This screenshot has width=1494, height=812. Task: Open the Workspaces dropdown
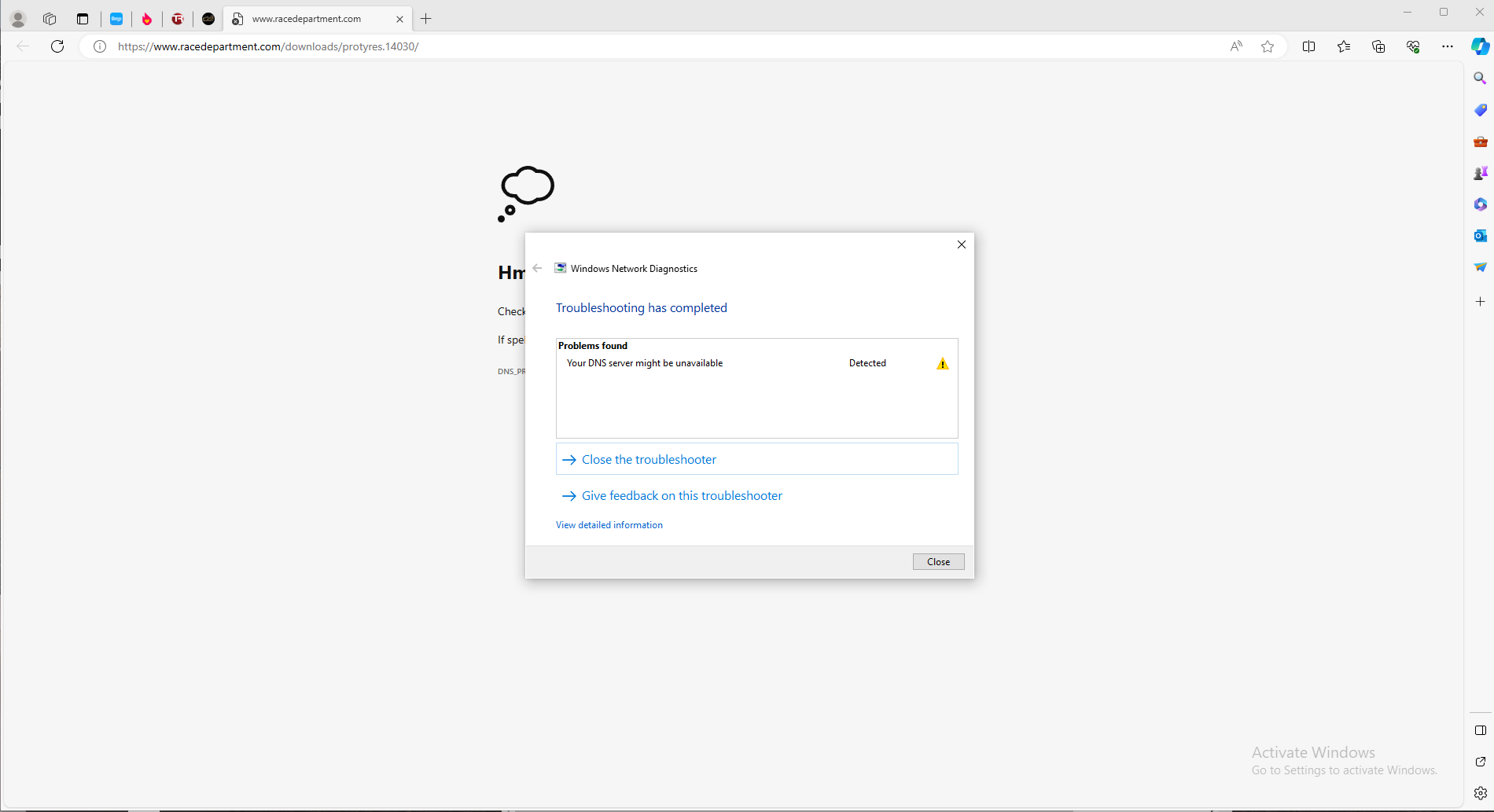point(50,19)
